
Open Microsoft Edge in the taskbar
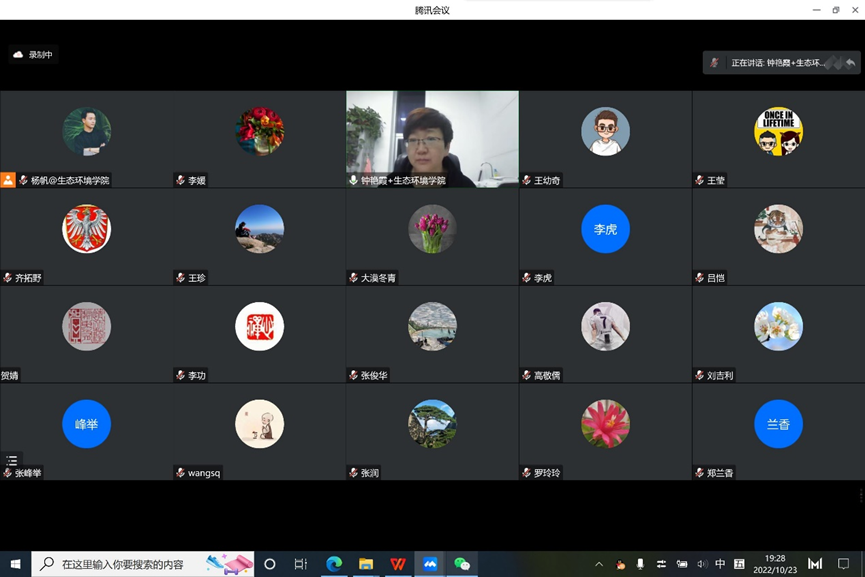coord(334,564)
